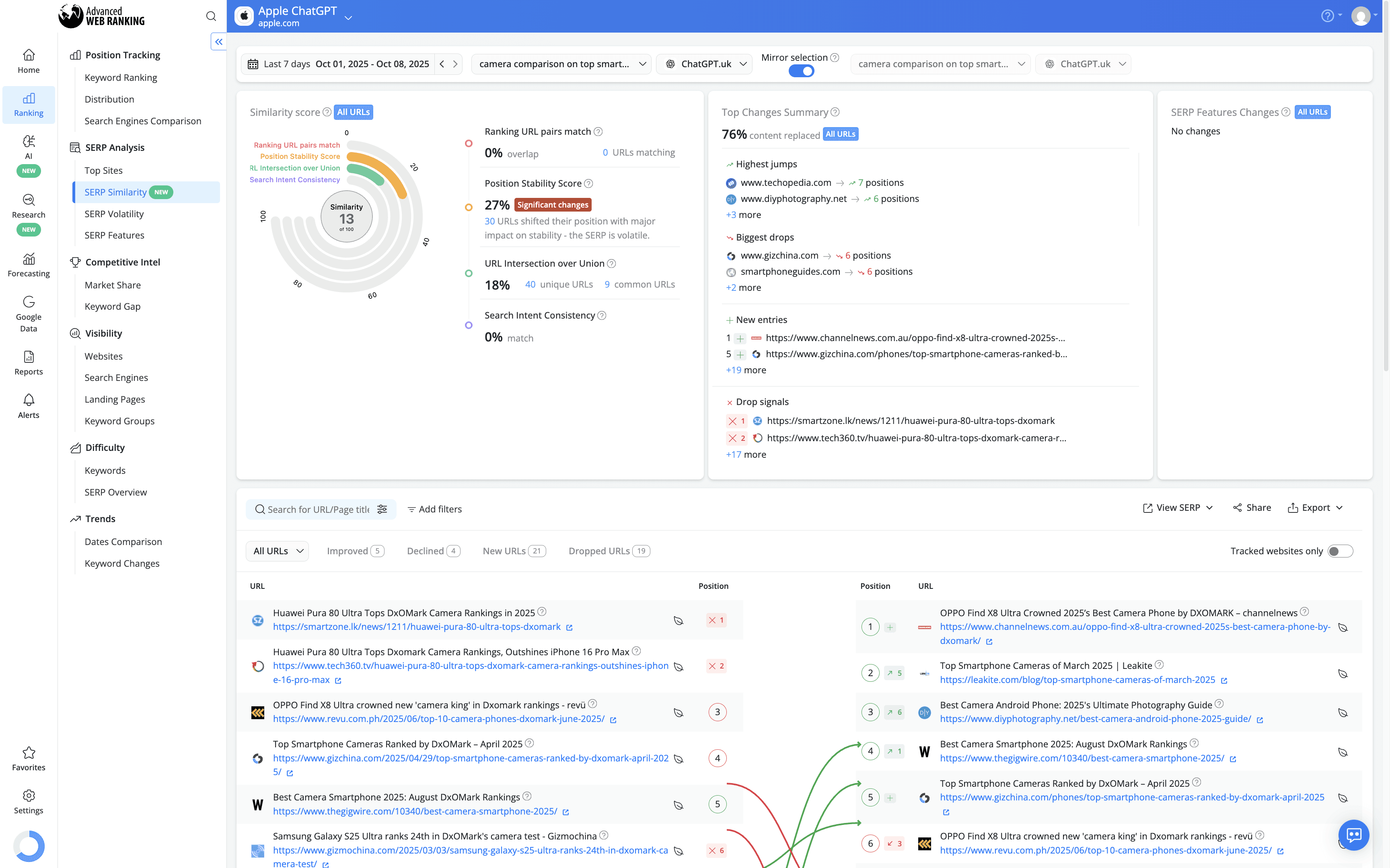Click the usage progress ring at sidebar bottom
Image resolution: width=1390 pixels, height=868 pixels.
click(29, 845)
